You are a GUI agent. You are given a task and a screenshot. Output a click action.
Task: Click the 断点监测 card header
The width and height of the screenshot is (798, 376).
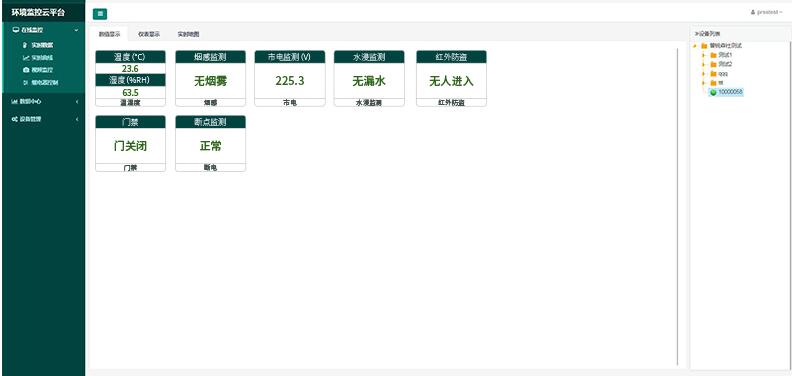click(x=210, y=122)
